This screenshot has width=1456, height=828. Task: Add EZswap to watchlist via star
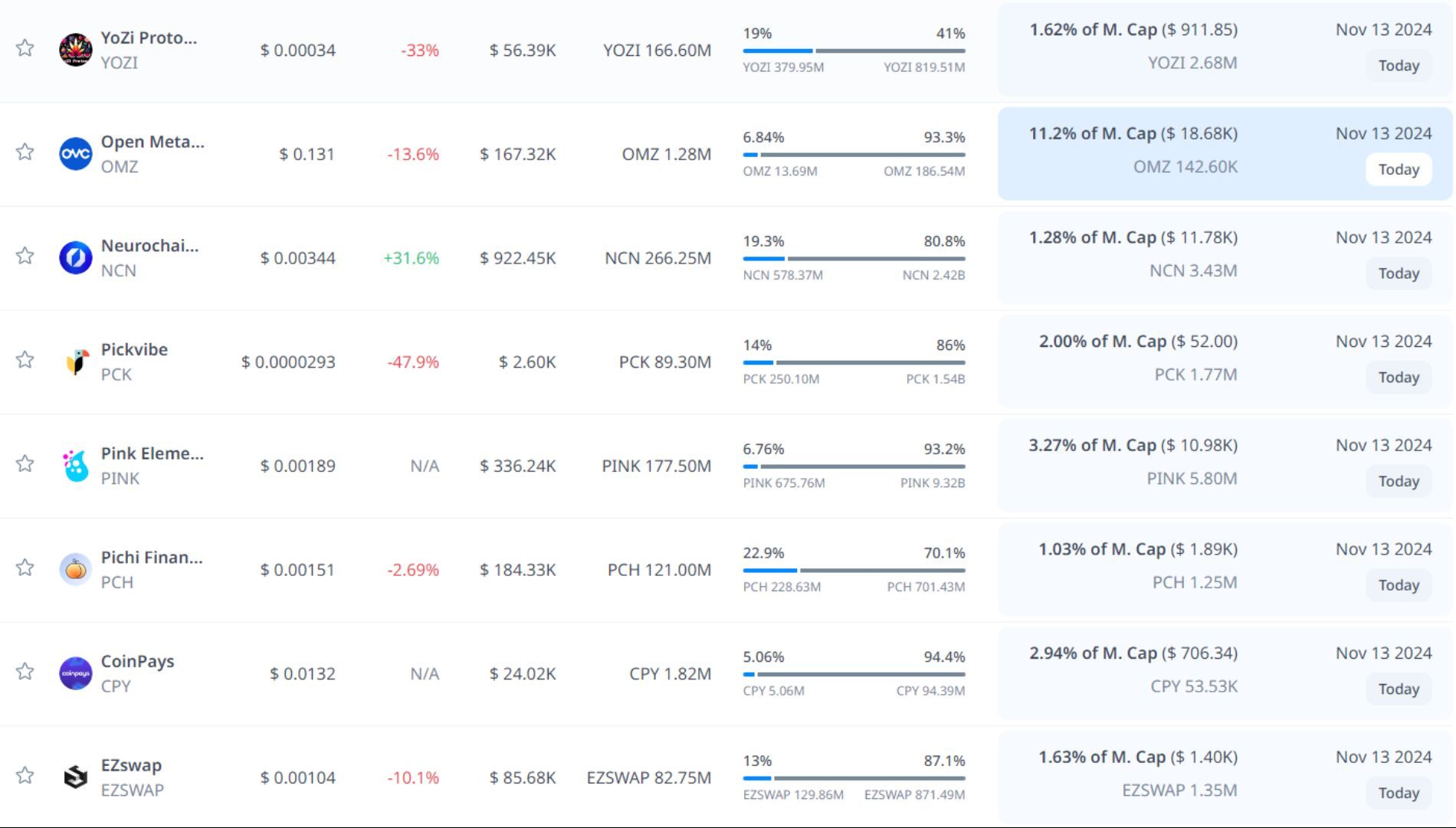click(25, 775)
